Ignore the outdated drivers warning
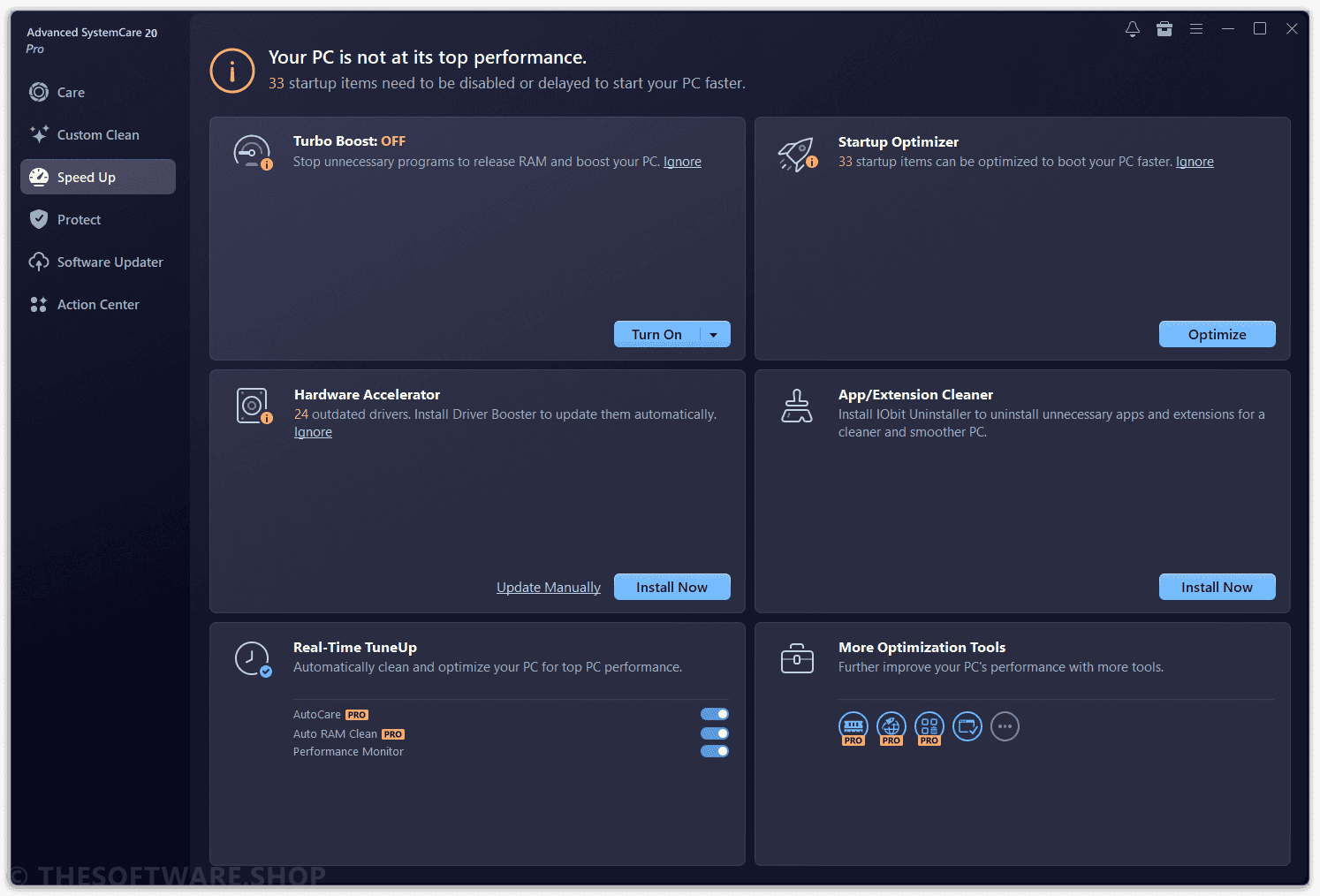The width and height of the screenshot is (1320, 896). (313, 432)
